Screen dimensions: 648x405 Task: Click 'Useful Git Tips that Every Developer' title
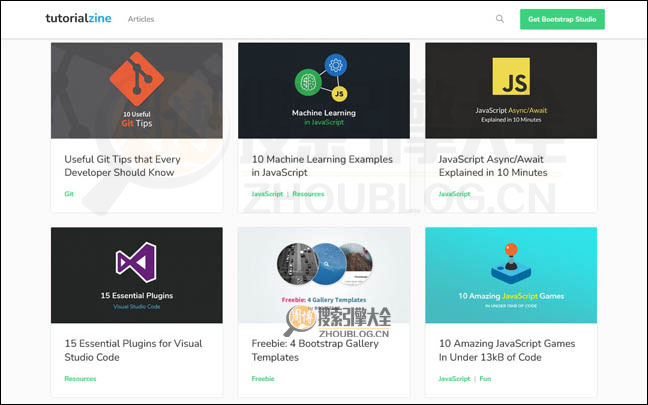coord(120,165)
